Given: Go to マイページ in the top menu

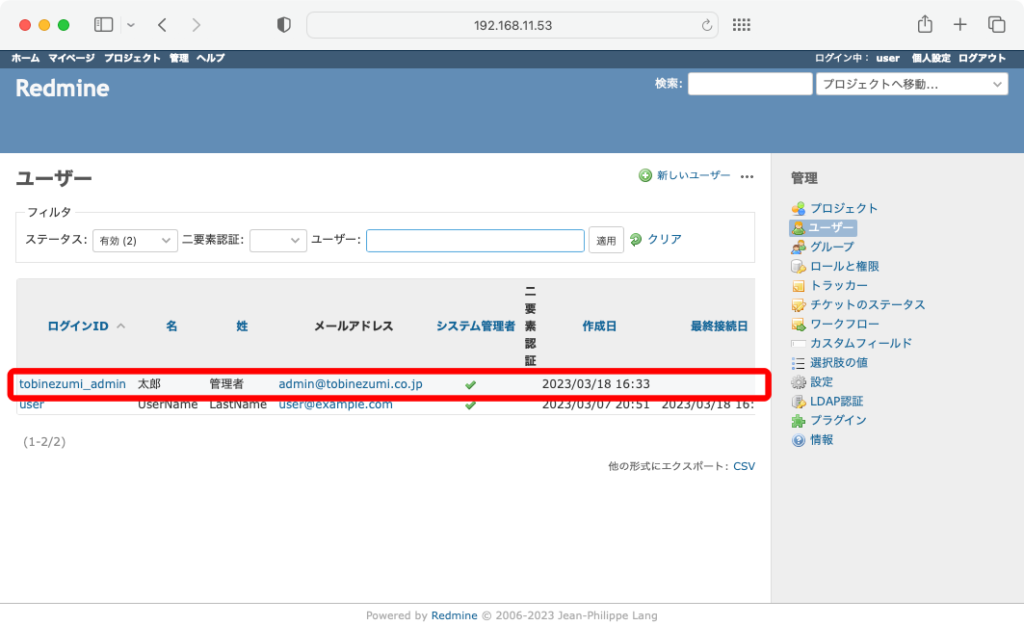Looking at the screenshot, I should [x=71, y=58].
